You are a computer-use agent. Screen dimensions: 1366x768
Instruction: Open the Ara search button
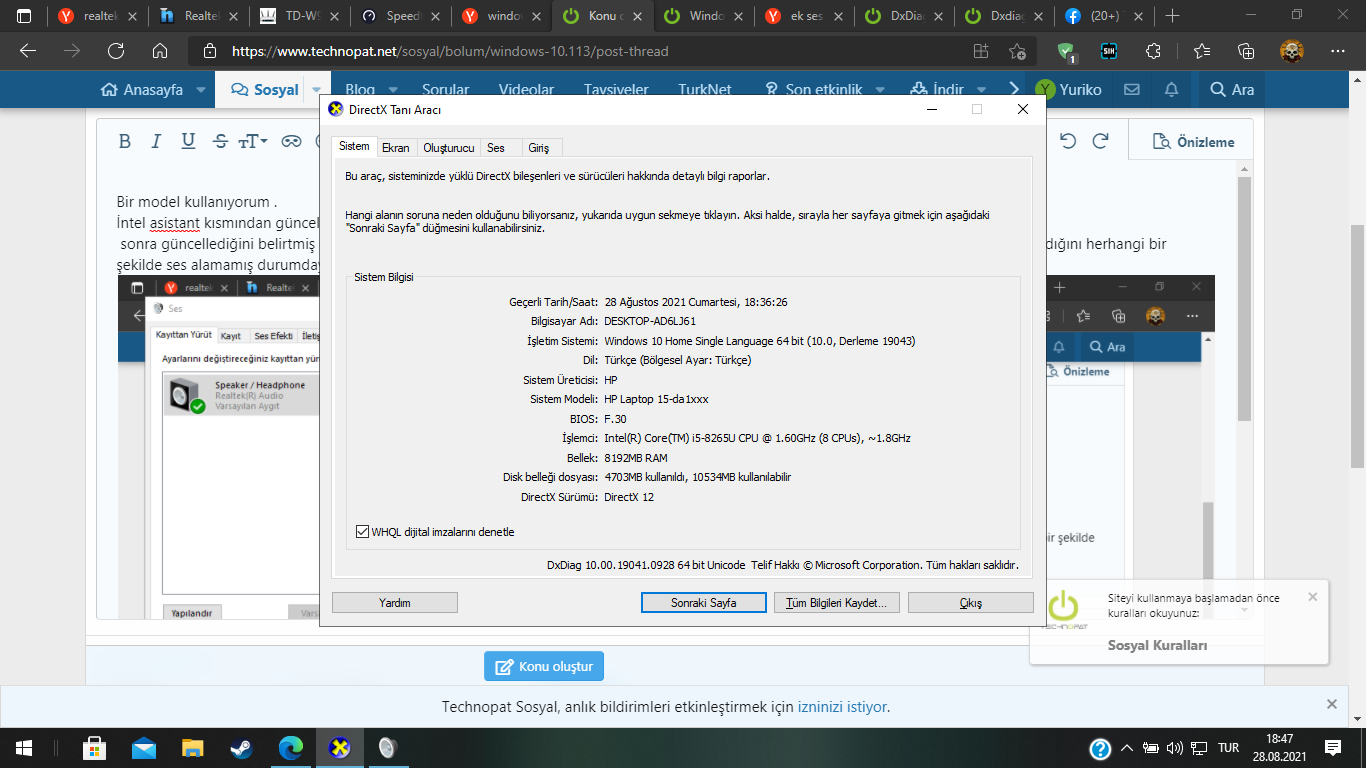point(1232,89)
